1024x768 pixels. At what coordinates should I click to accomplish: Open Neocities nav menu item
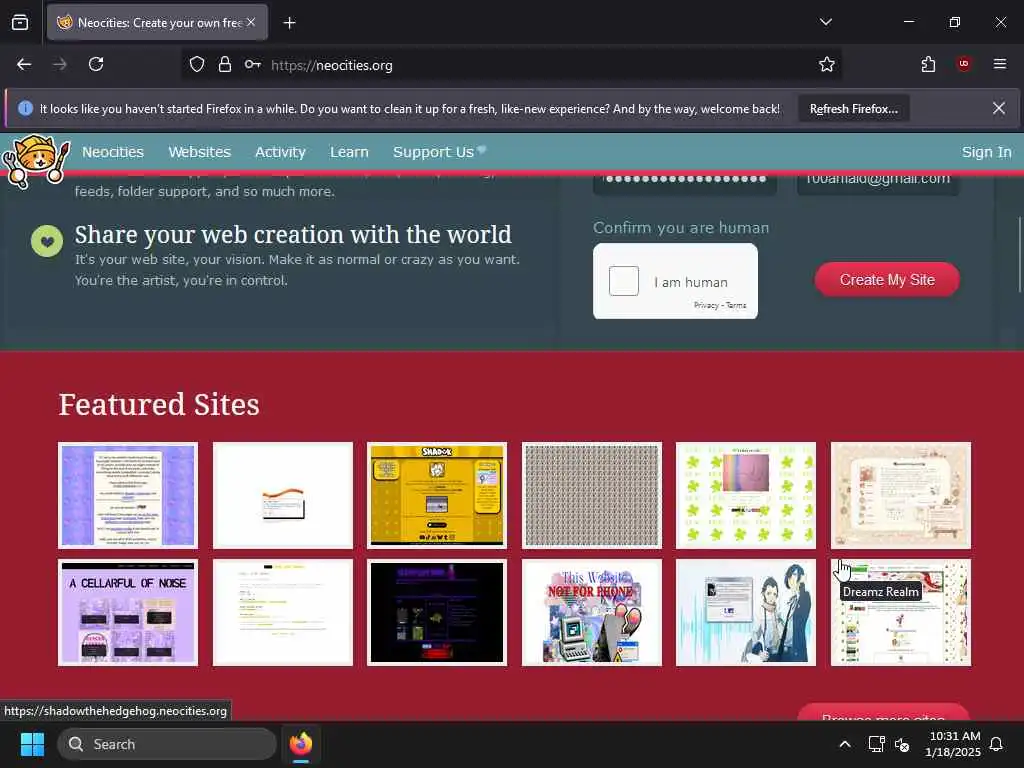coord(113,152)
